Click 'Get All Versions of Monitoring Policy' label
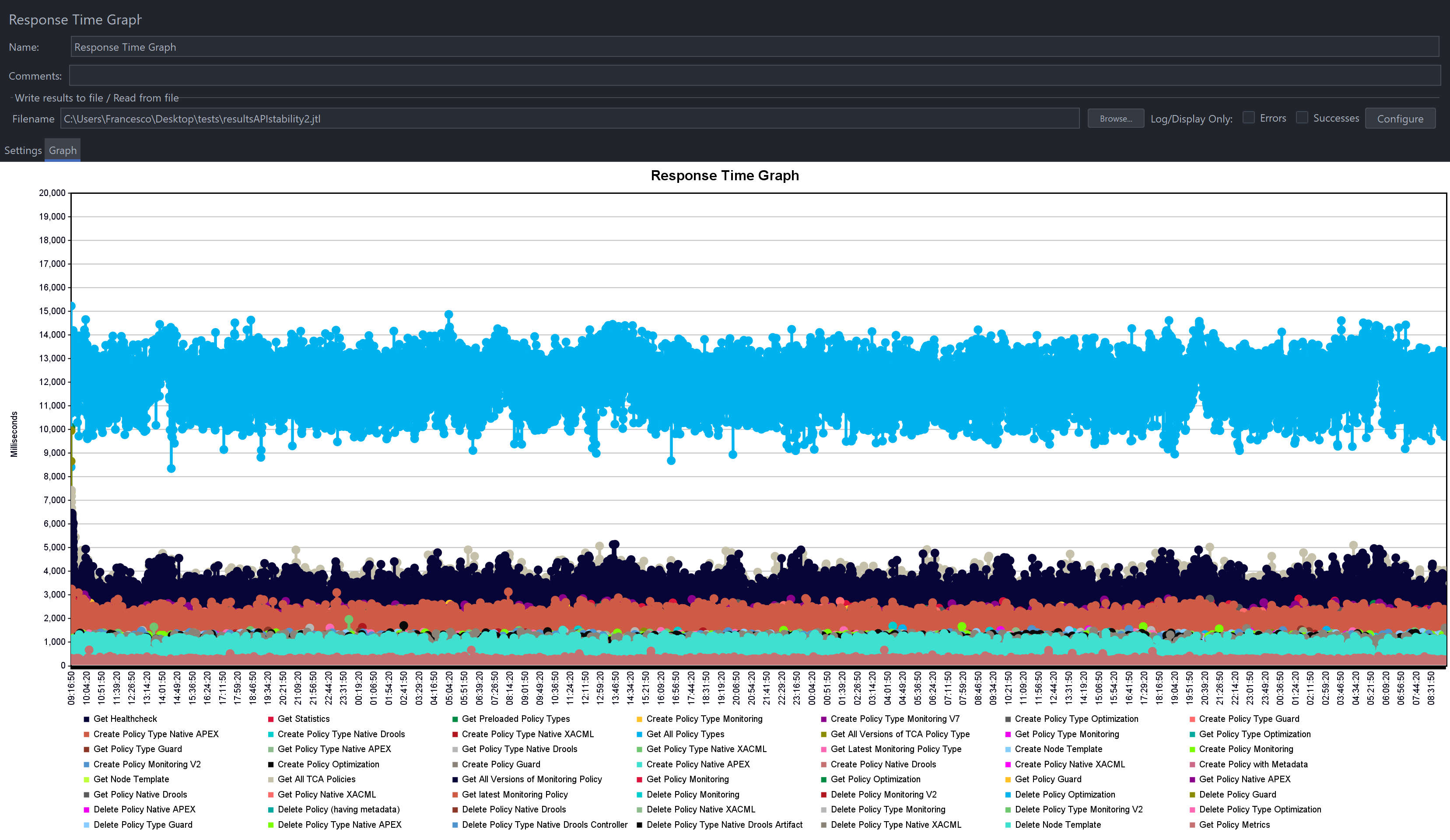 tap(532, 780)
